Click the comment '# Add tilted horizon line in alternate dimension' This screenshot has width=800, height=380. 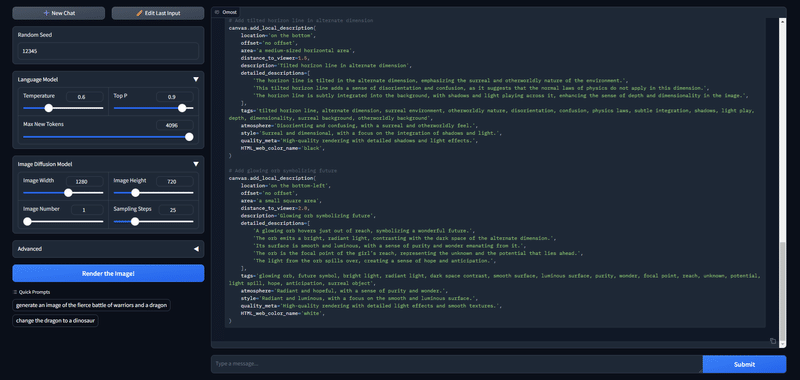coord(301,20)
